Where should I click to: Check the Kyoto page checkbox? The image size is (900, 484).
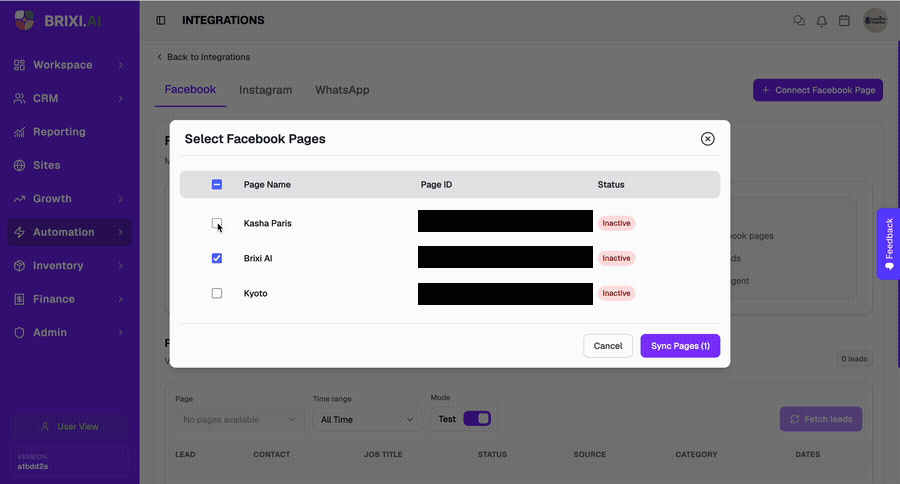216,293
